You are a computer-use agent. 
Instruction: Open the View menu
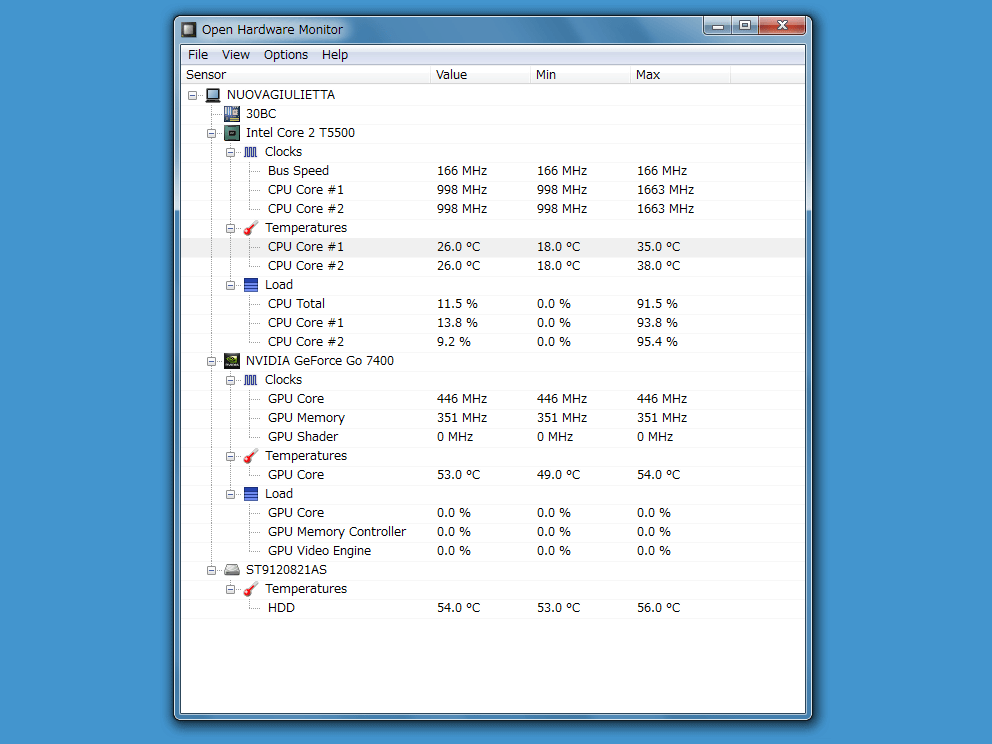coord(235,55)
